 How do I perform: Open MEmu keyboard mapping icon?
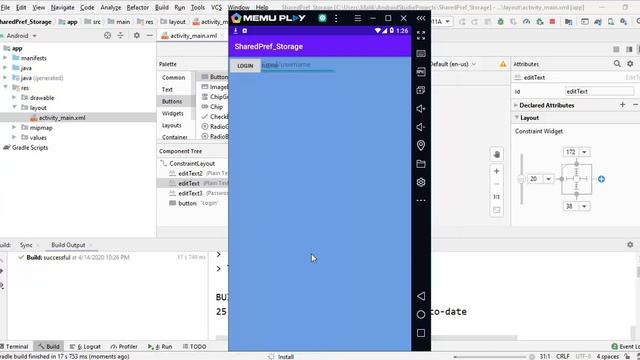point(421,53)
